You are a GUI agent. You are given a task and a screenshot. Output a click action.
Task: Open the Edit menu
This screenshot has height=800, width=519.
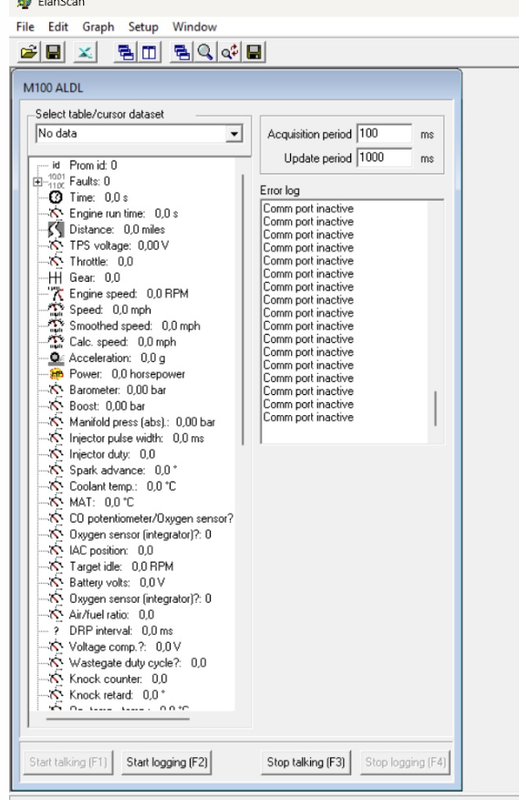(58, 27)
